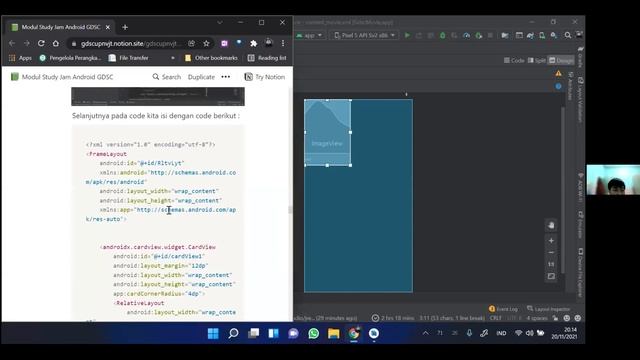The height and width of the screenshot is (360, 640).
Task: Open the Windows Start menu
Action: (x=213, y=333)
